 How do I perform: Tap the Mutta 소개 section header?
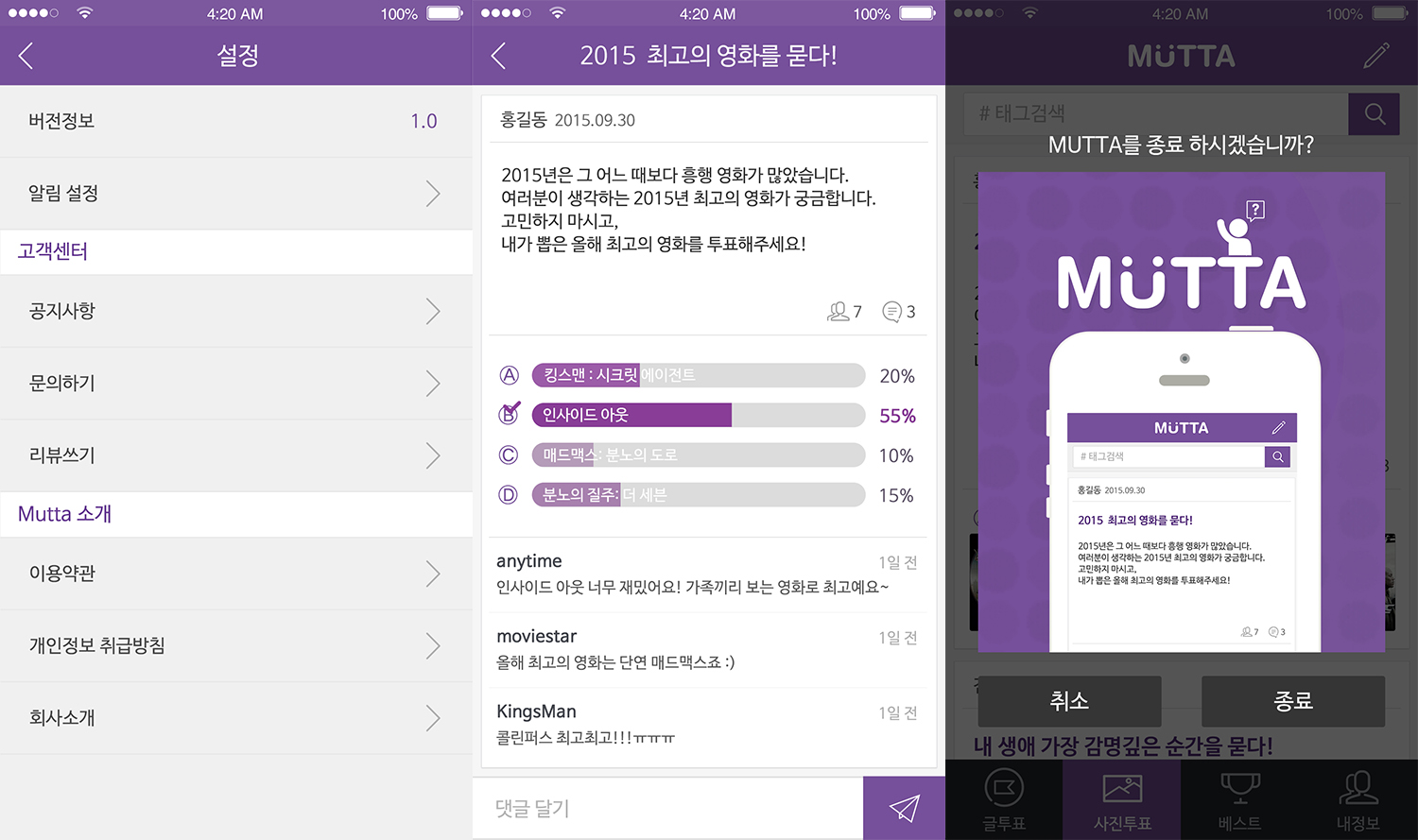(236, 515)
